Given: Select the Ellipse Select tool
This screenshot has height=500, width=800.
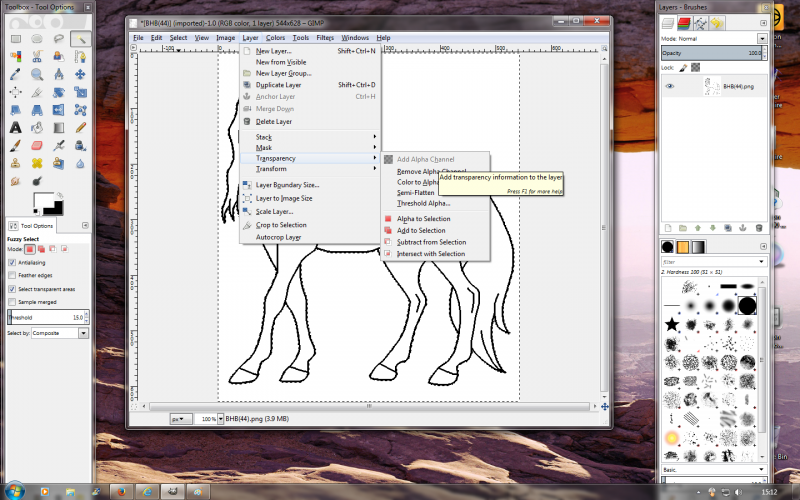Looking at the screenshot, I should click(x=37, y=39).
